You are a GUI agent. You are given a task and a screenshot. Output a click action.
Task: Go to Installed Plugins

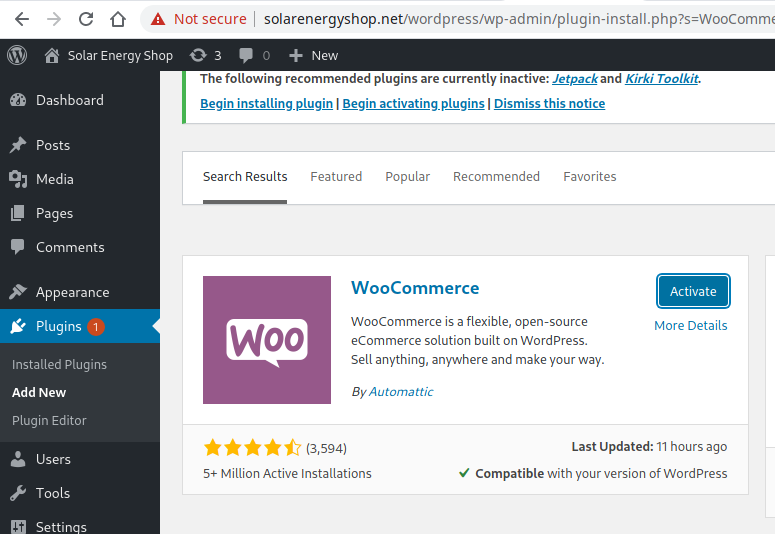point(59,365)
